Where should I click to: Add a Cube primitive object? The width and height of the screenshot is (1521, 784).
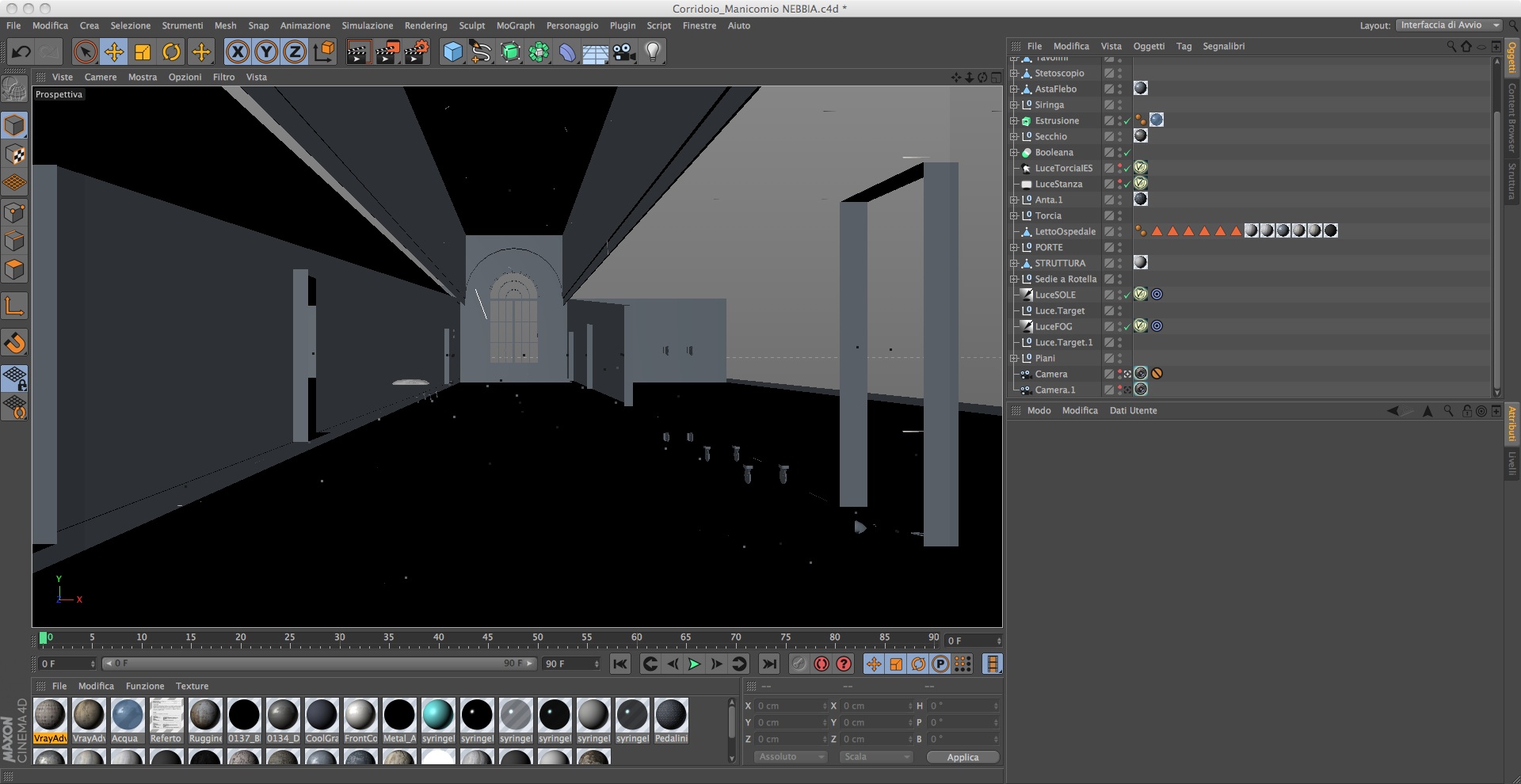point(452,52)
